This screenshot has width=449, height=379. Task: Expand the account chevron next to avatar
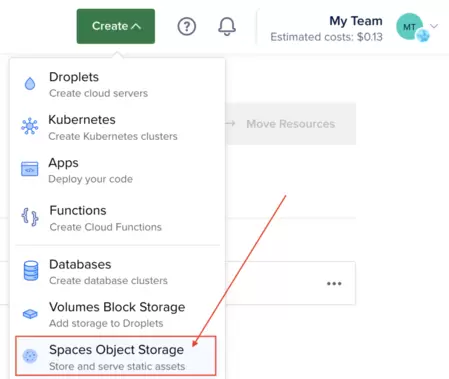(x=434, y=26)
